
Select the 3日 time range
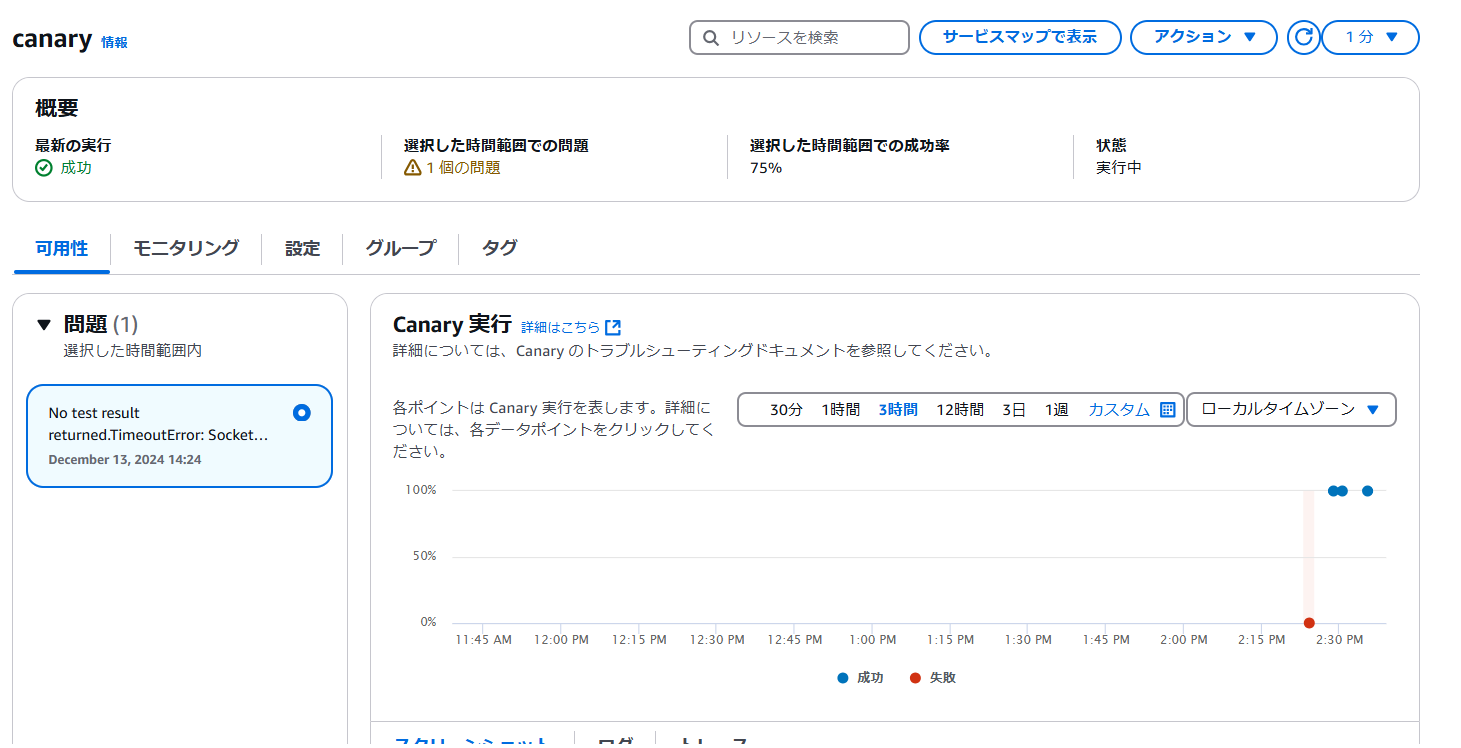[x=1014, y=410]
